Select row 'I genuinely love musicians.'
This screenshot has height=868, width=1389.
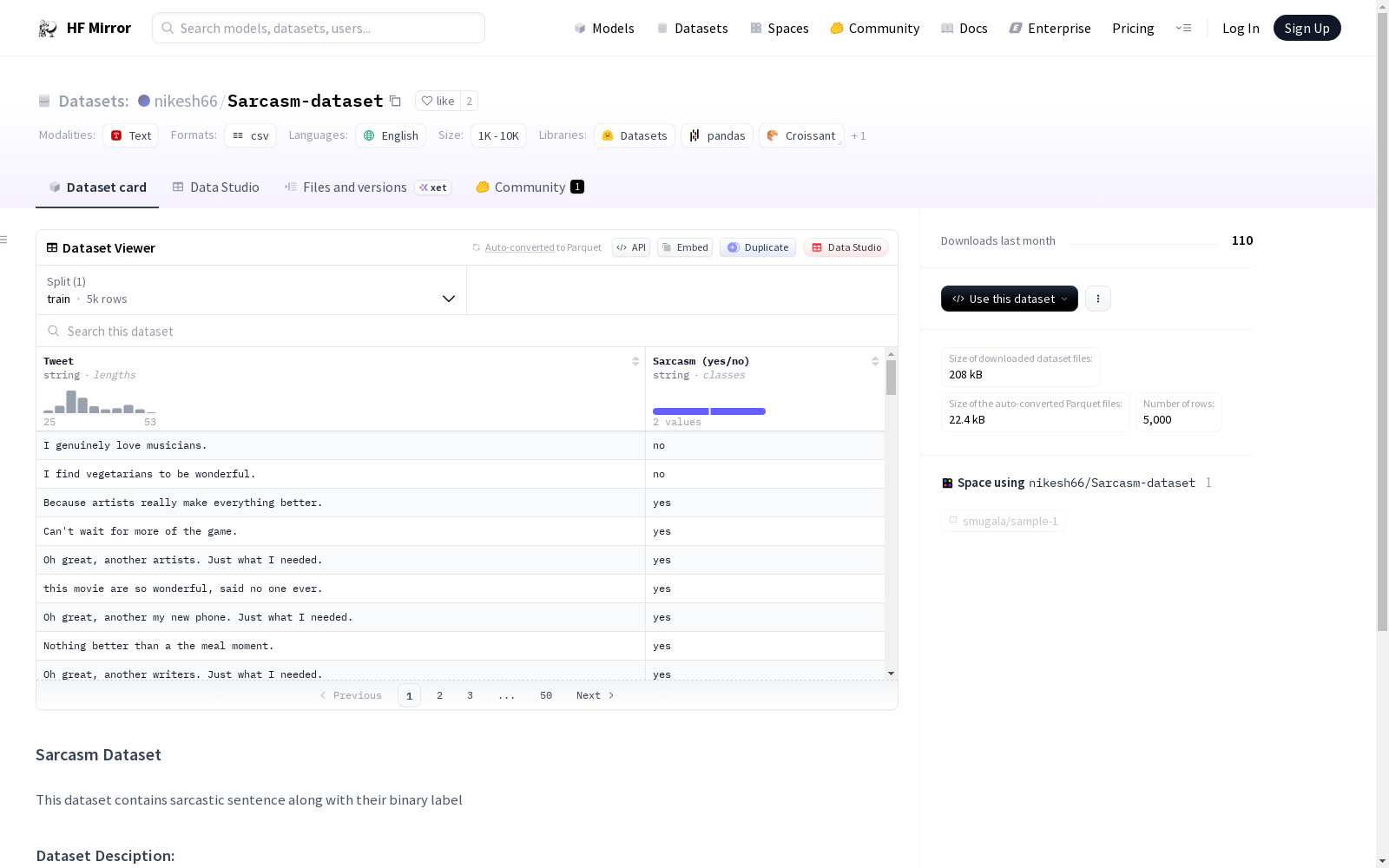coord(460,445)
